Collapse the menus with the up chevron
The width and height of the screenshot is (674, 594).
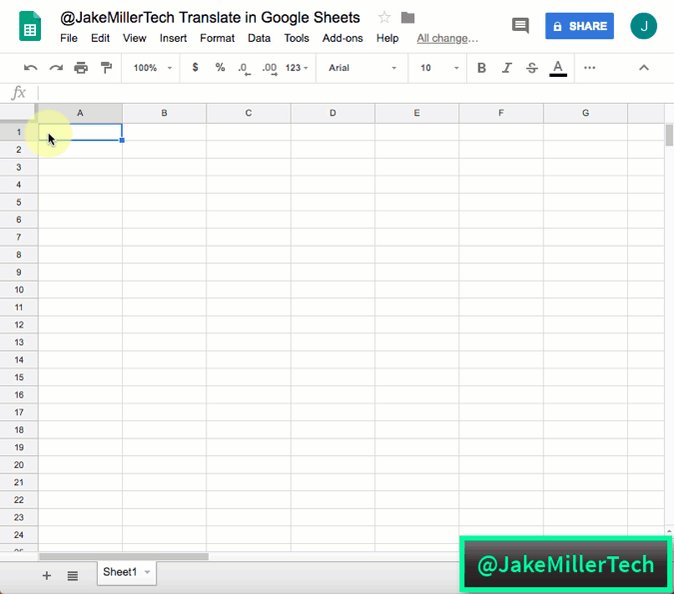[x=643, y=67]
